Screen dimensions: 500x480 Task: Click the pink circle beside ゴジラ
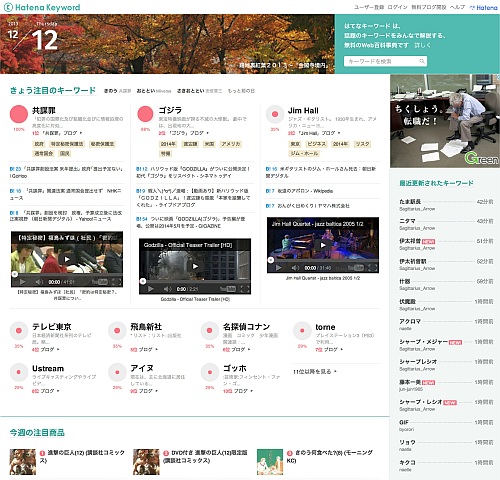coord(145,114)
